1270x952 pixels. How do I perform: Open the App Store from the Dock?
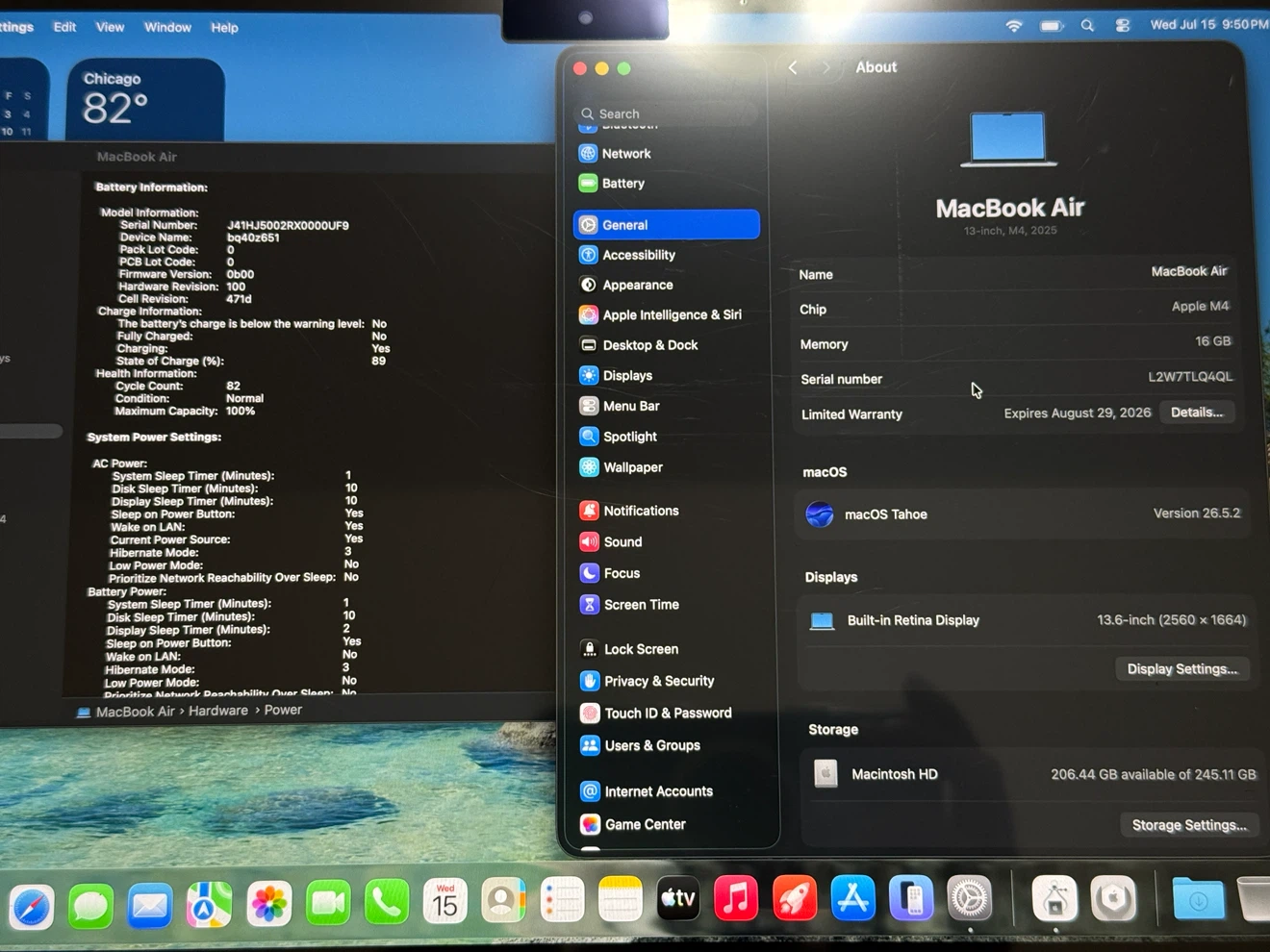click(852, 898)
